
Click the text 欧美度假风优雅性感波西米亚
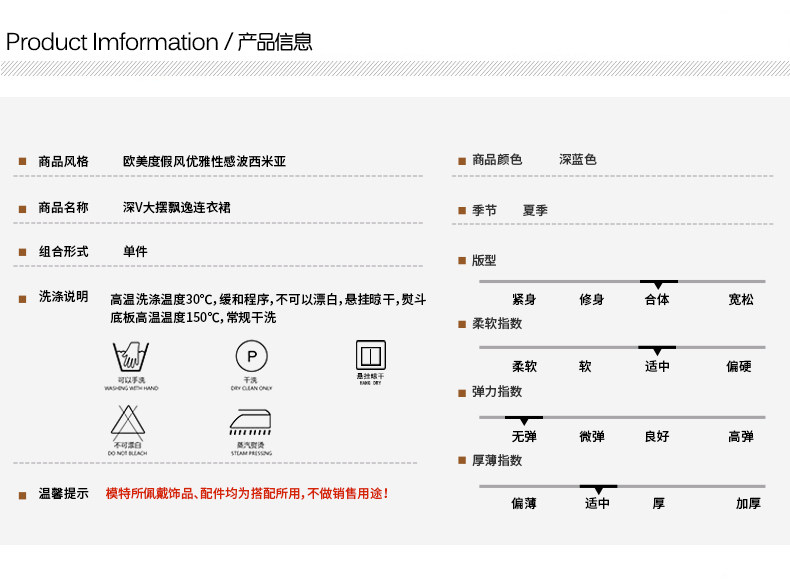[x=205, y=161]
